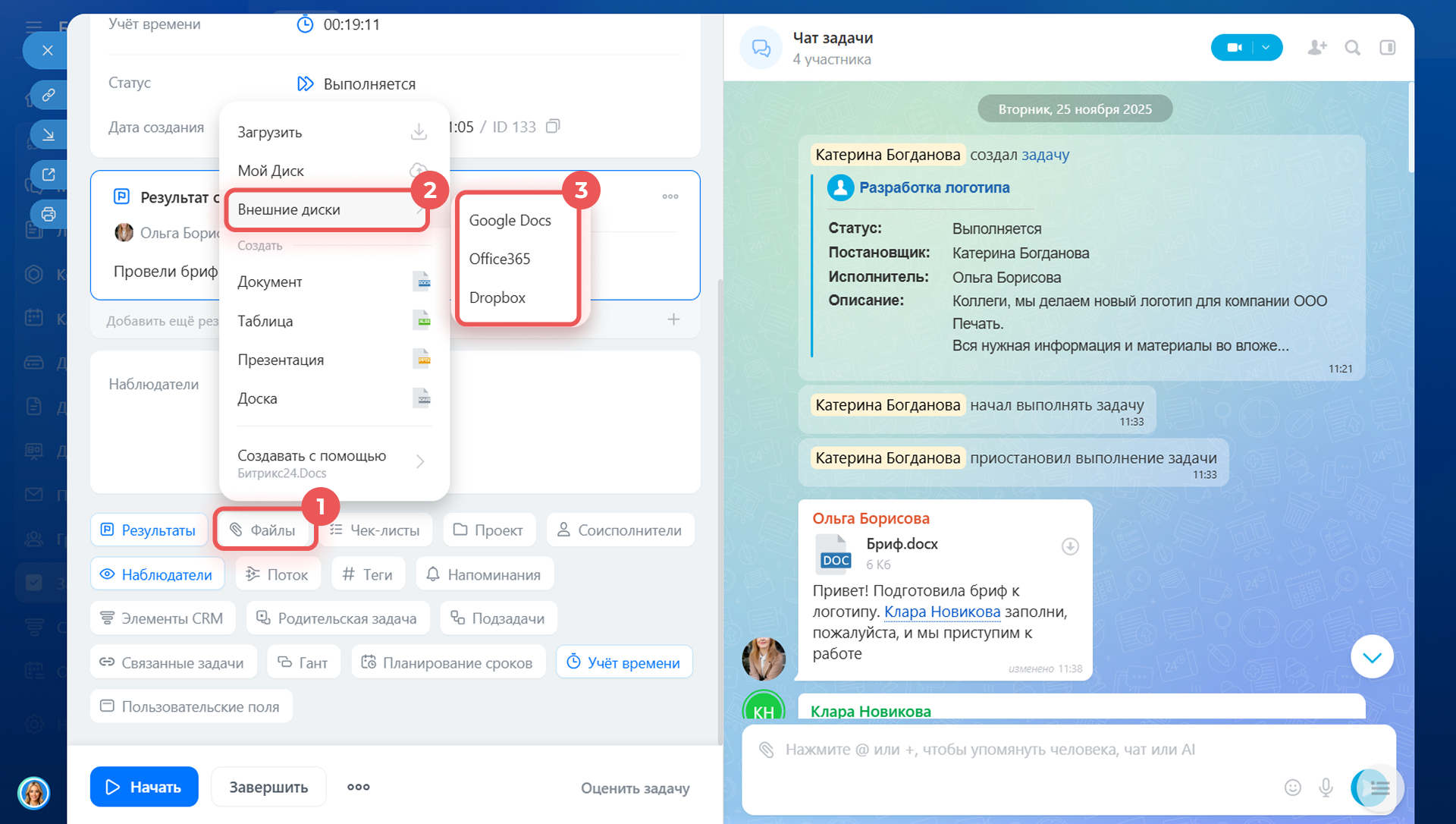Toggle the Наблюдатели field chip
This screenshot has width=1456, height=824.
(157, 574)
